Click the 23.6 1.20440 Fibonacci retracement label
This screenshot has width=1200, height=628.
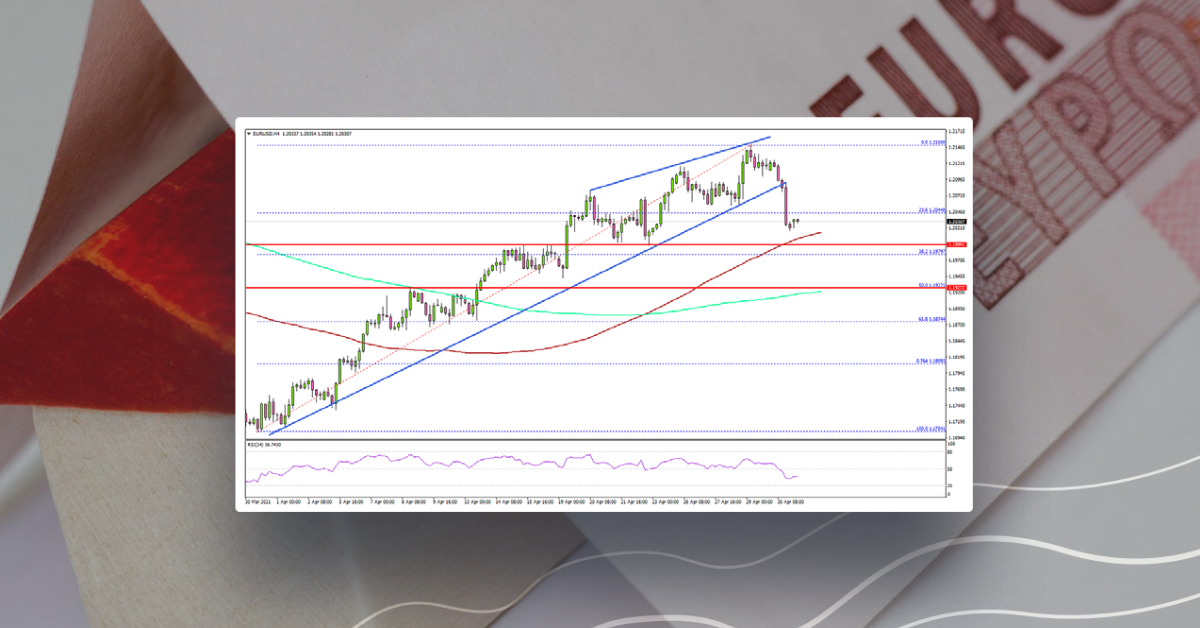pos(930,211)
